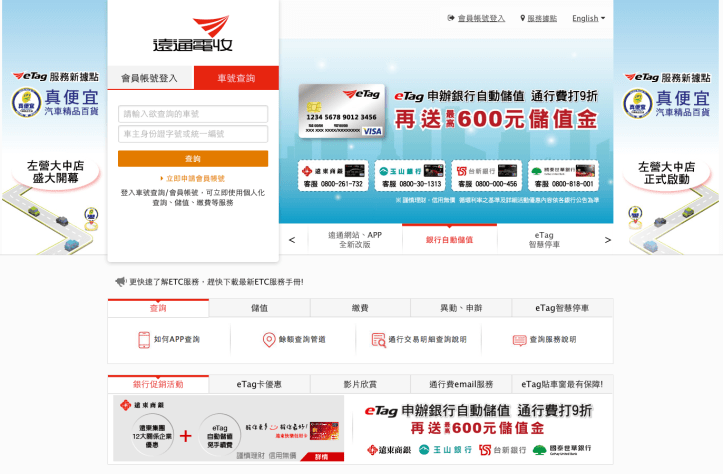Viewport: 723px width, 474px height.
Task: Click the document search icon for 通行交易明細查詢說明
Action: (379, 340)
